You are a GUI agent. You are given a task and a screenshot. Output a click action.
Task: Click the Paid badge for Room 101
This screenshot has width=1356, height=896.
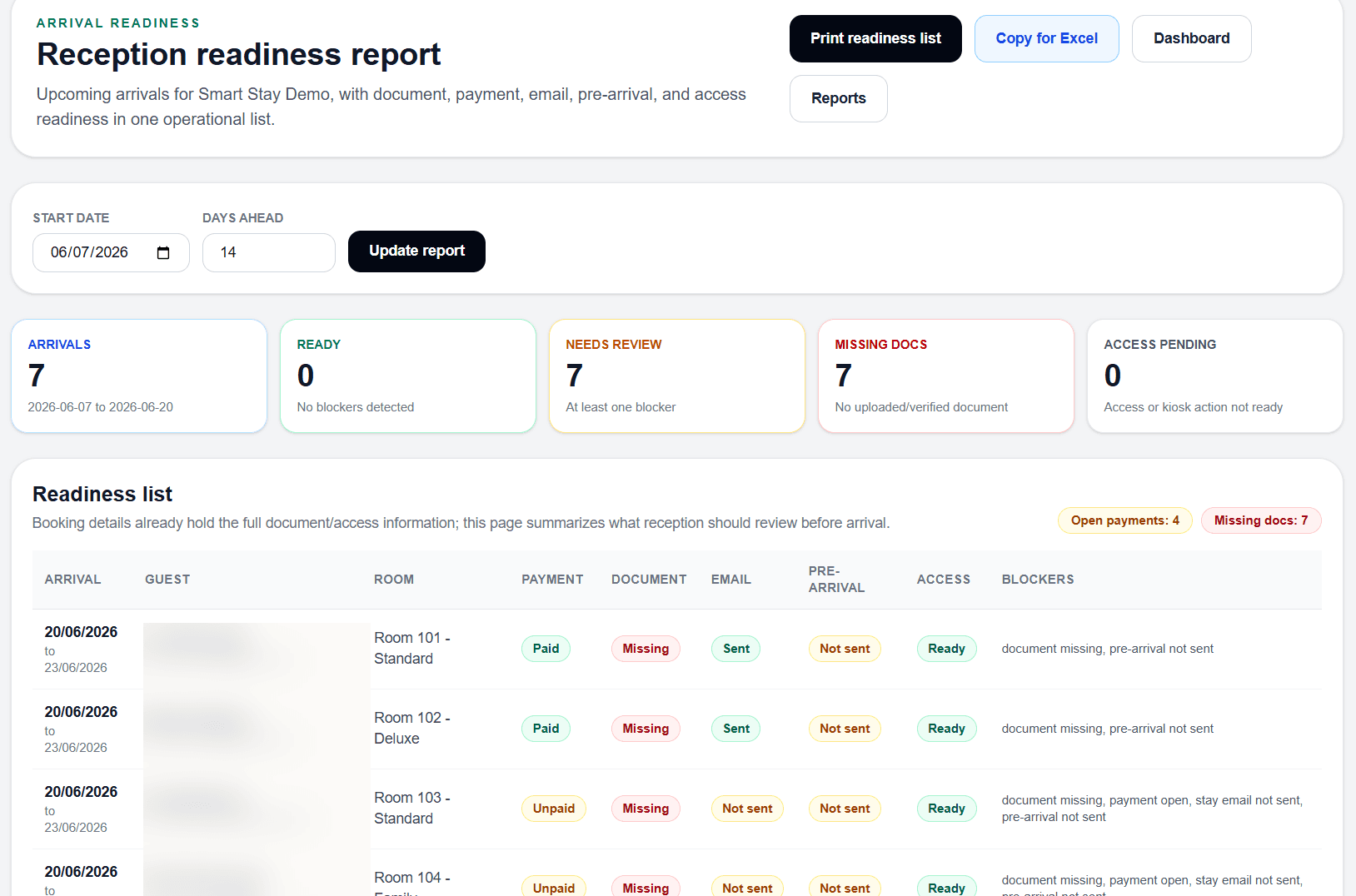[x=546, y=649]
